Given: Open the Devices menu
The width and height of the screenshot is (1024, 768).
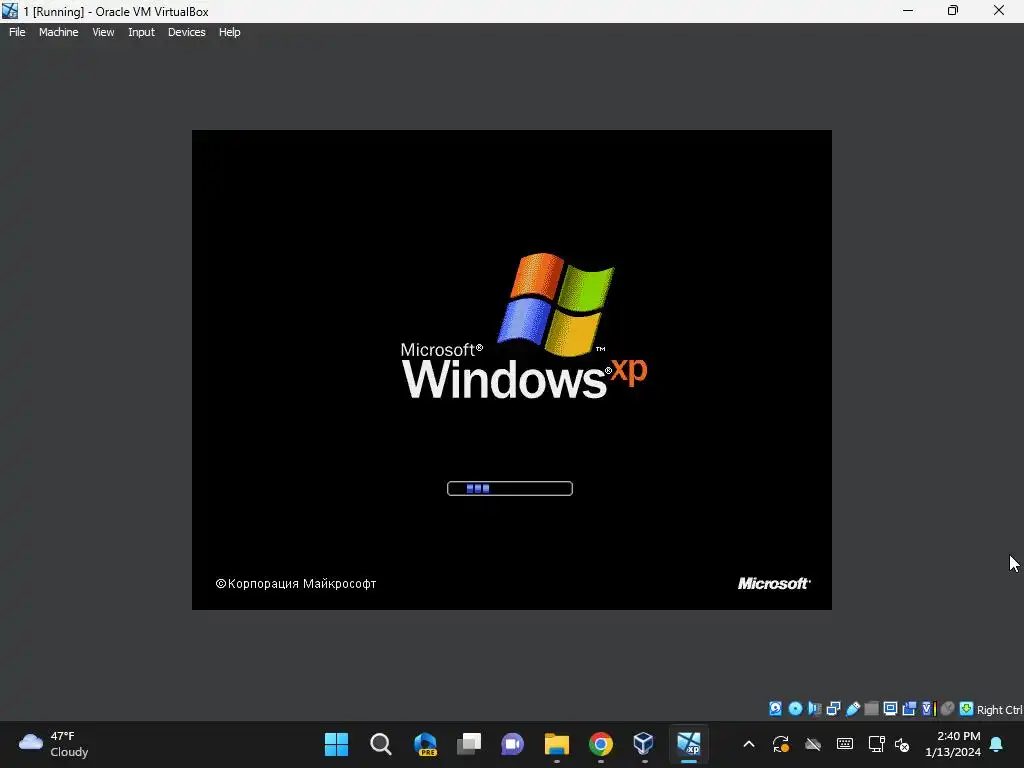Looking at the screenshot, I should tap(186, 32).
